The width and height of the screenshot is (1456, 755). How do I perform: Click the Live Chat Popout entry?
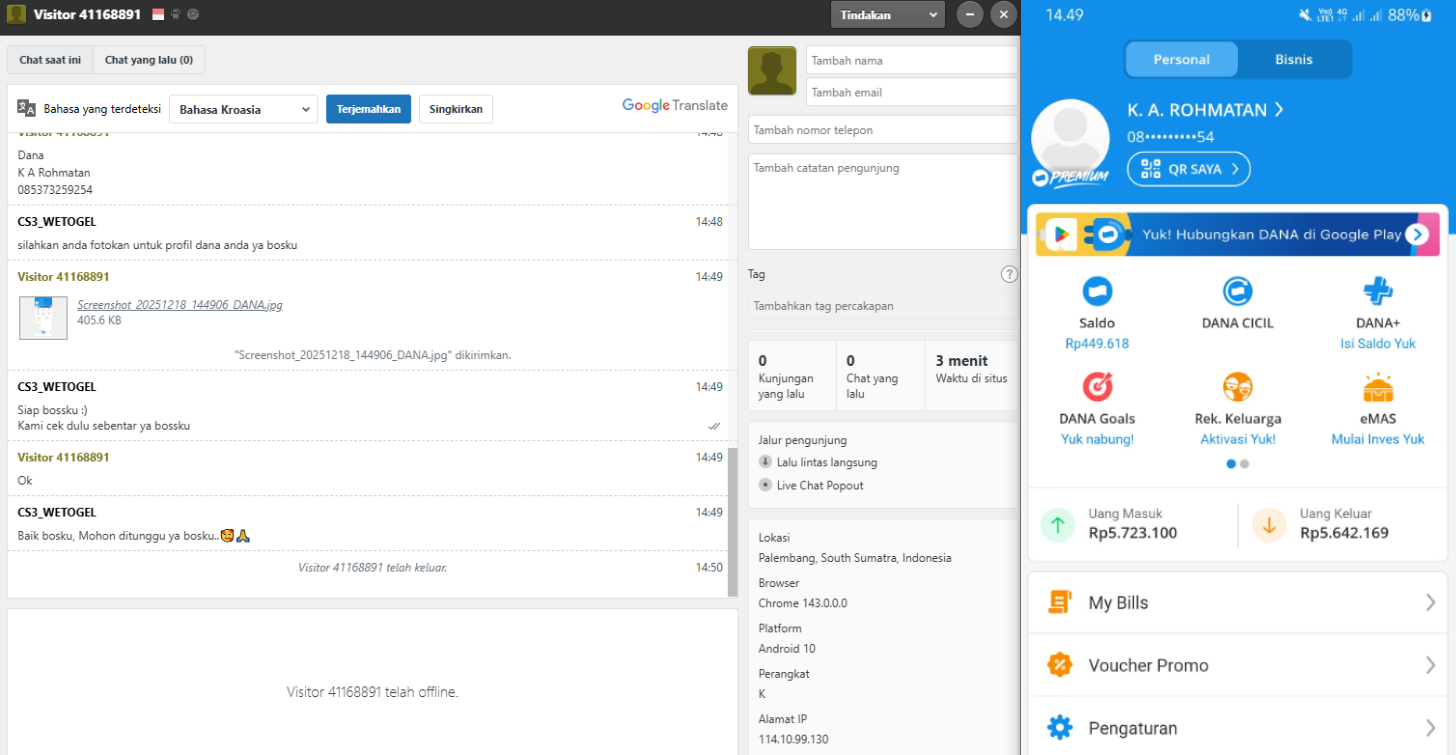(820, 485)
